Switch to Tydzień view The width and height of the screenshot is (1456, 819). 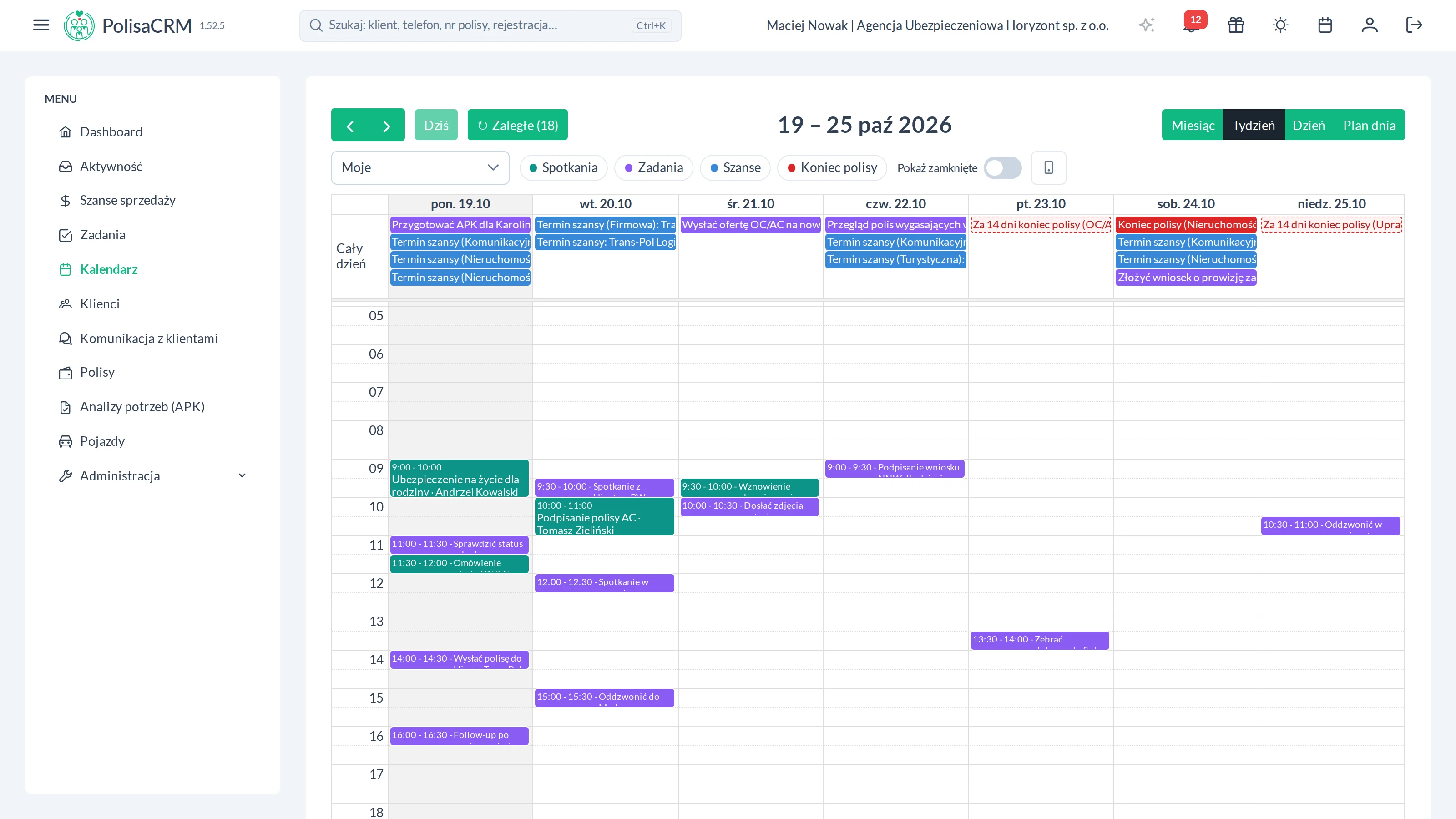pos(1254,125)
